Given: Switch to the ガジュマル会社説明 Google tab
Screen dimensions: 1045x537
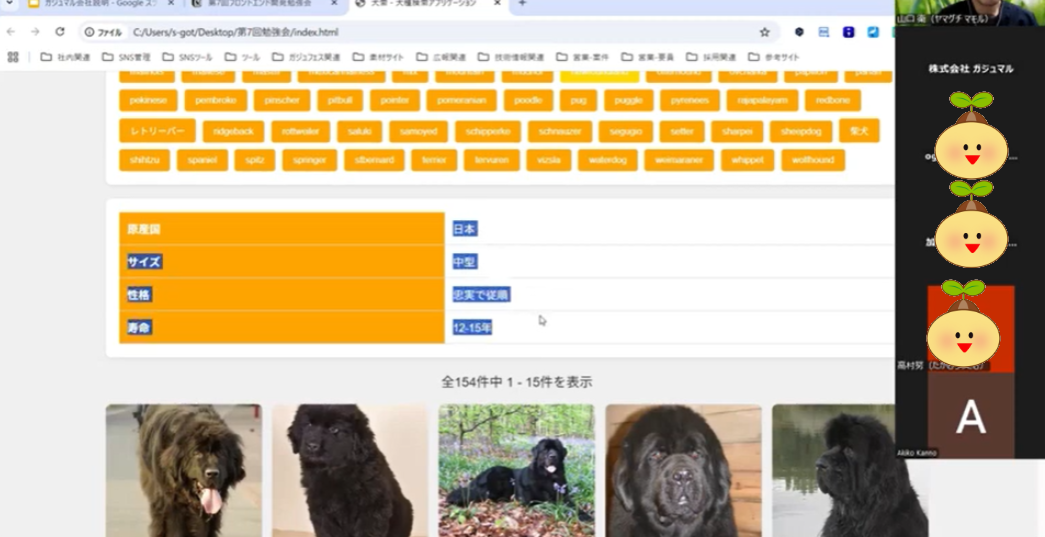Looking at the screenshot, I should coord(101,3).
